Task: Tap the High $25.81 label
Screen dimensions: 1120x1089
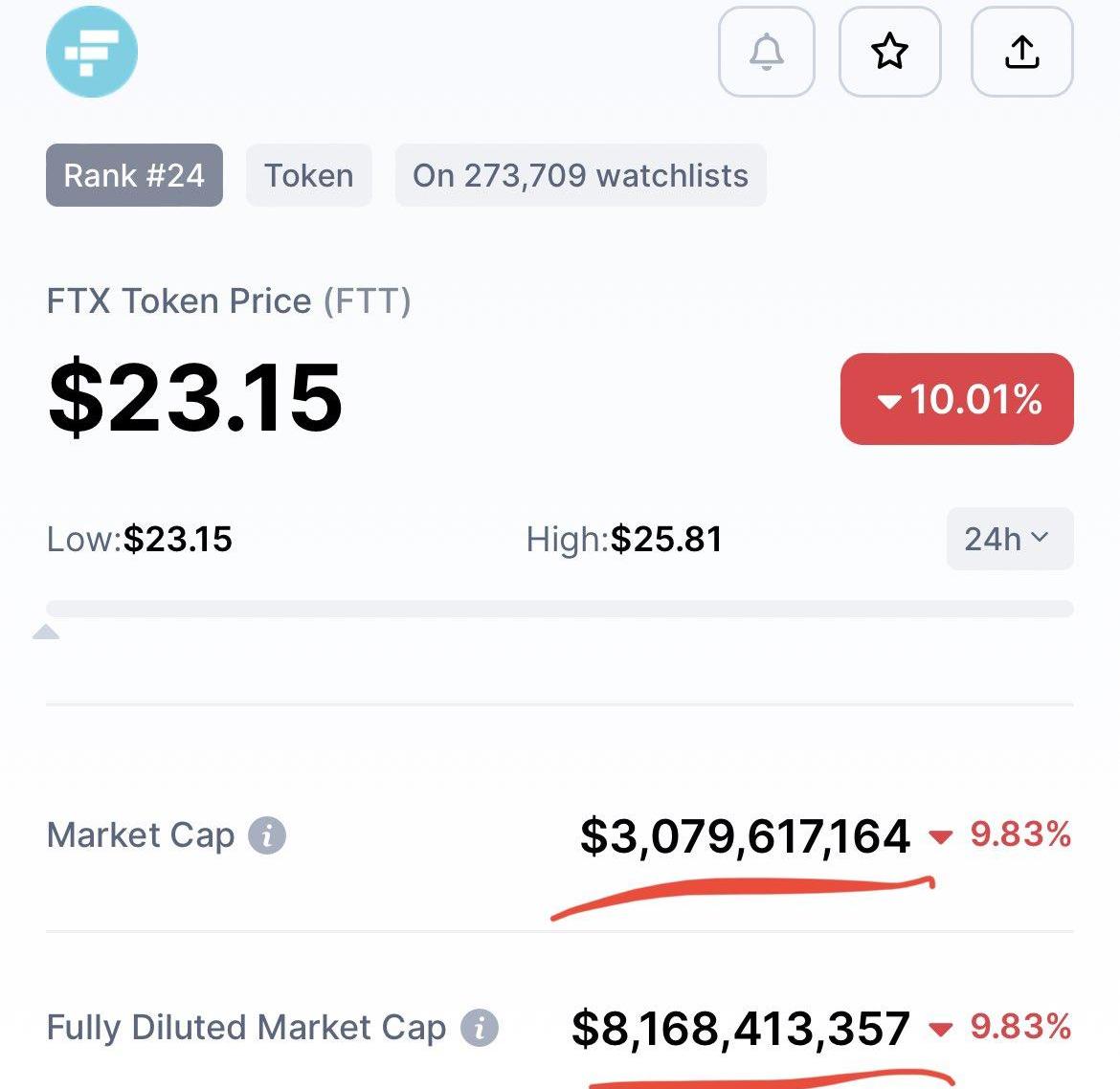Action: (624, 539)
